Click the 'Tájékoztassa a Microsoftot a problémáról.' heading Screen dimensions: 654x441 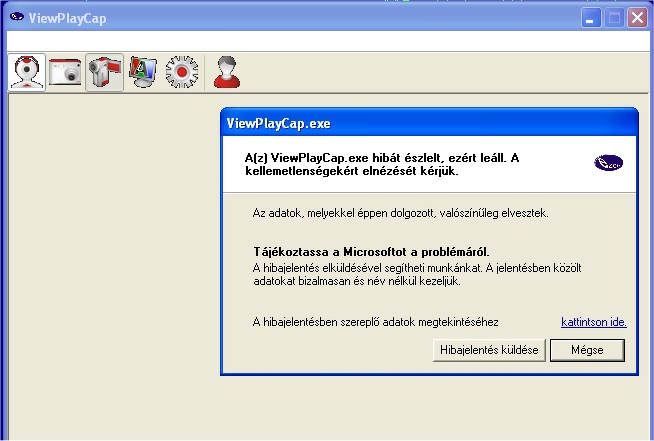[x=371, y=252]
